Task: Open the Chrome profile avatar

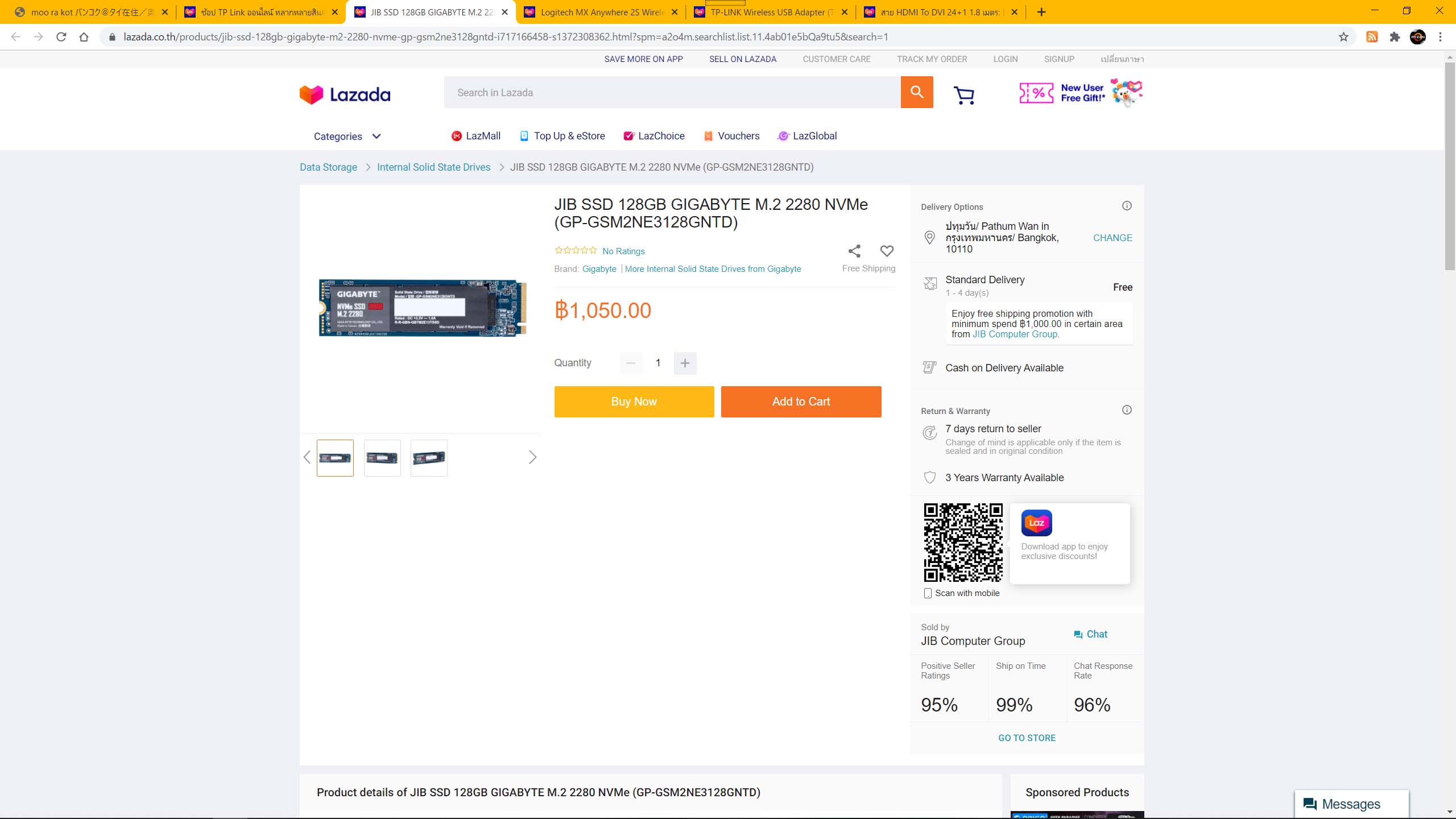Action: coord(1418,37)
